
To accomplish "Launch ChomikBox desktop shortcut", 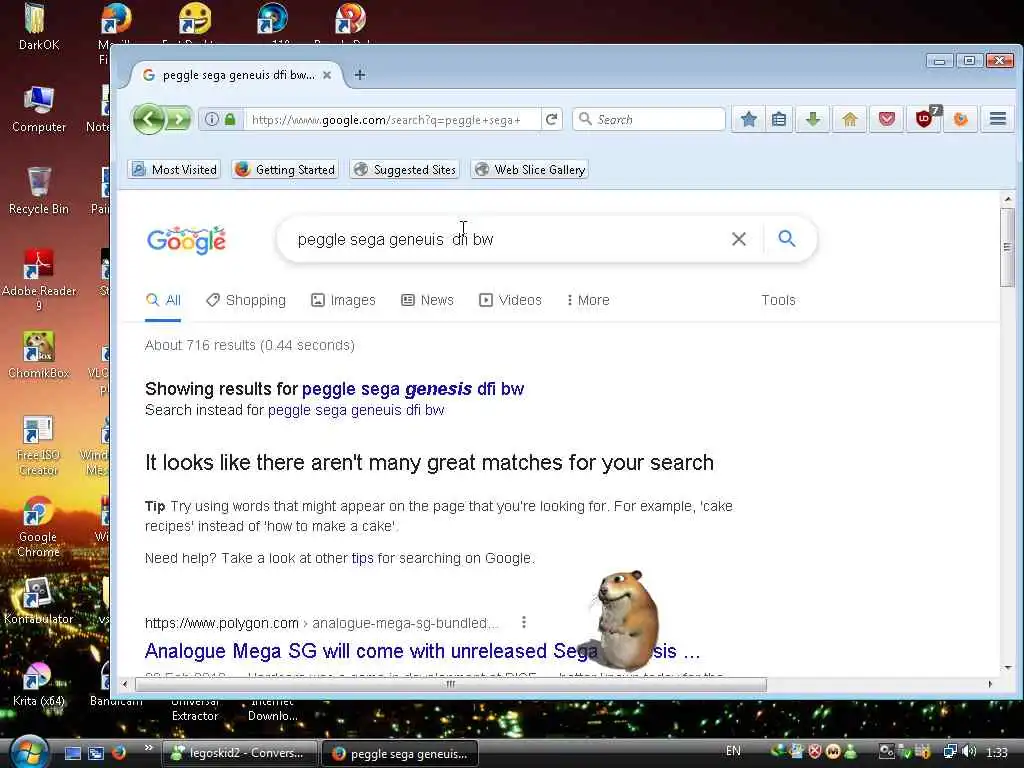I will click(x=39, y=355).
